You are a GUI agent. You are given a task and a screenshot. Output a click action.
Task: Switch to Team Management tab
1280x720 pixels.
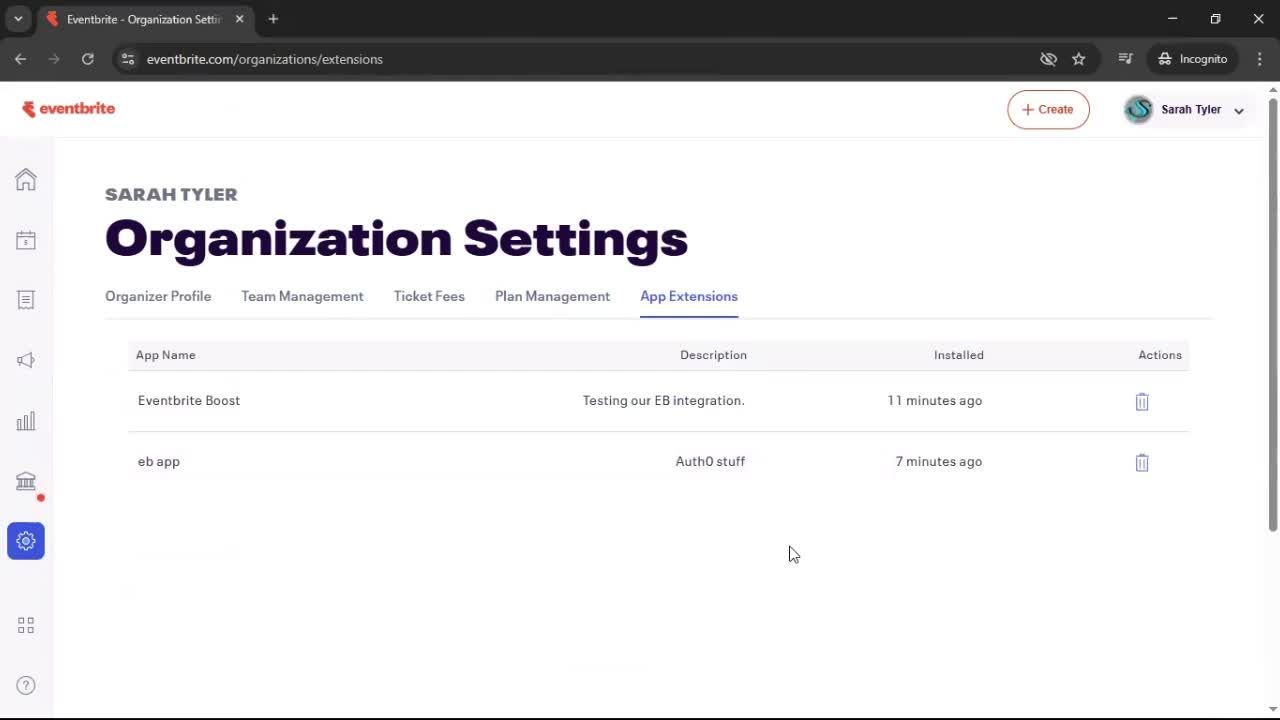click(302, 296)
